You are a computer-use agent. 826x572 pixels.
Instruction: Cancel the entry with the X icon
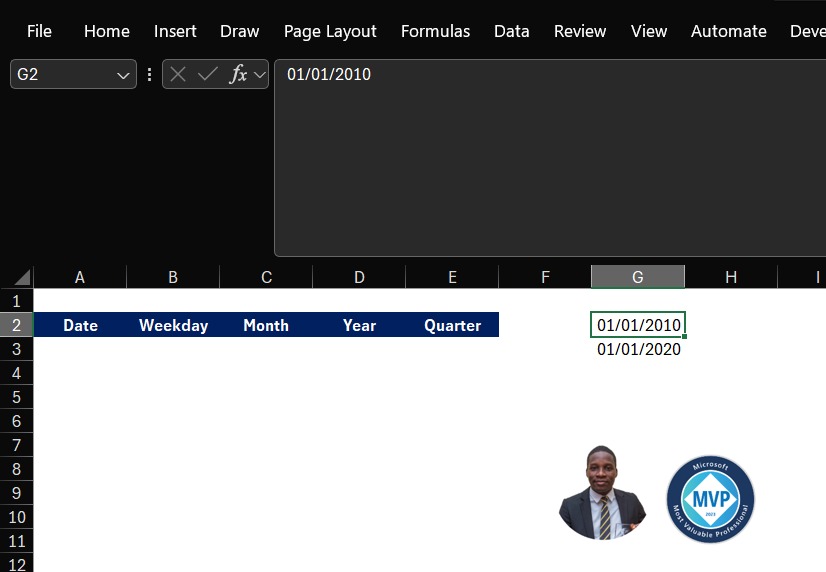coord(178,74)
